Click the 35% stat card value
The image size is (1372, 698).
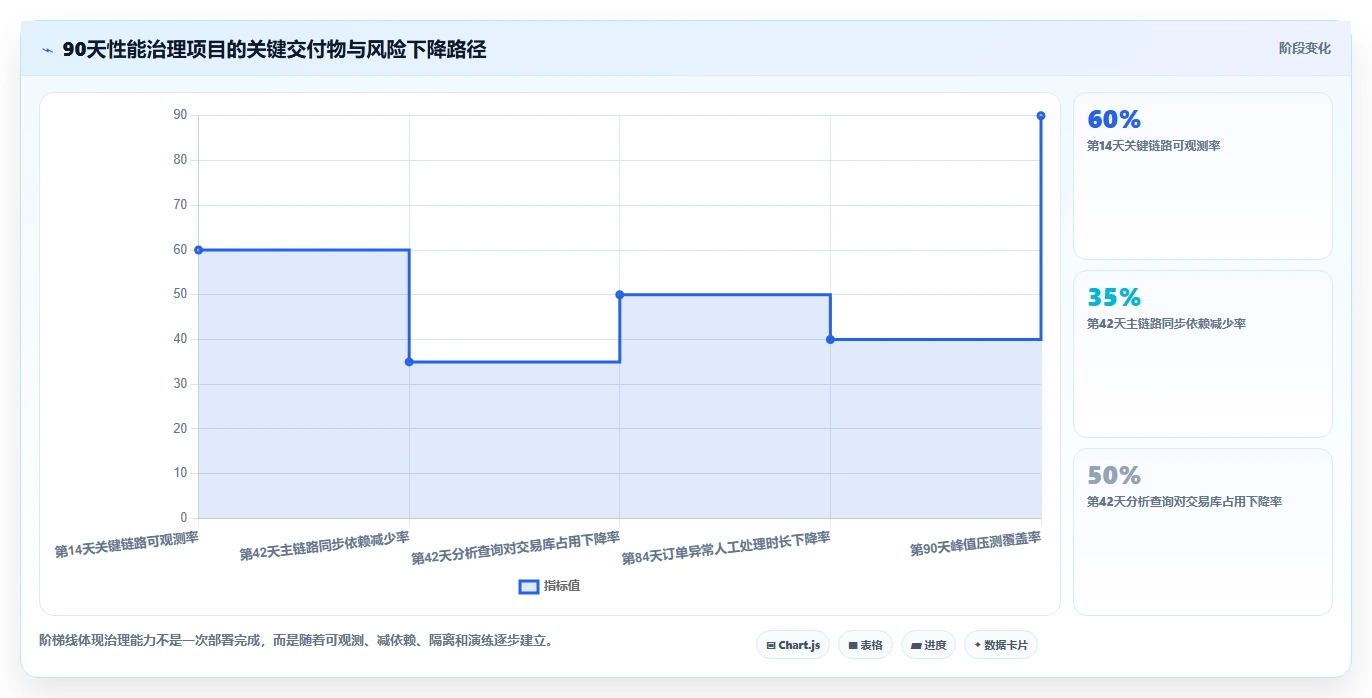coord(1114,297)
